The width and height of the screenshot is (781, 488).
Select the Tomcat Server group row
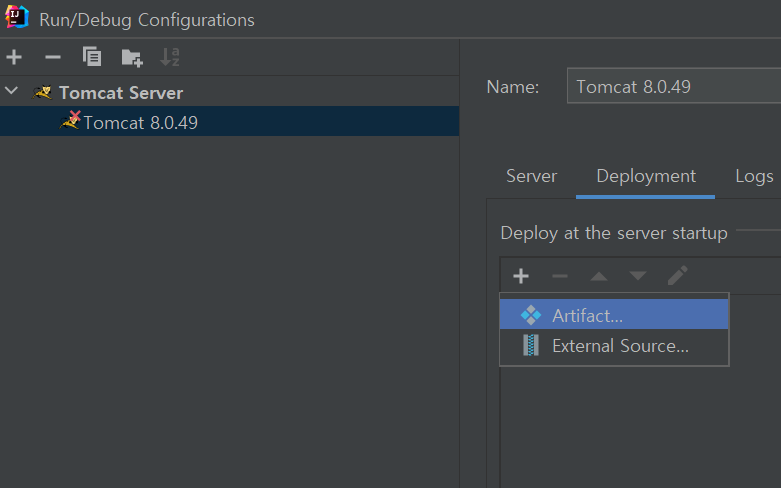229,92
